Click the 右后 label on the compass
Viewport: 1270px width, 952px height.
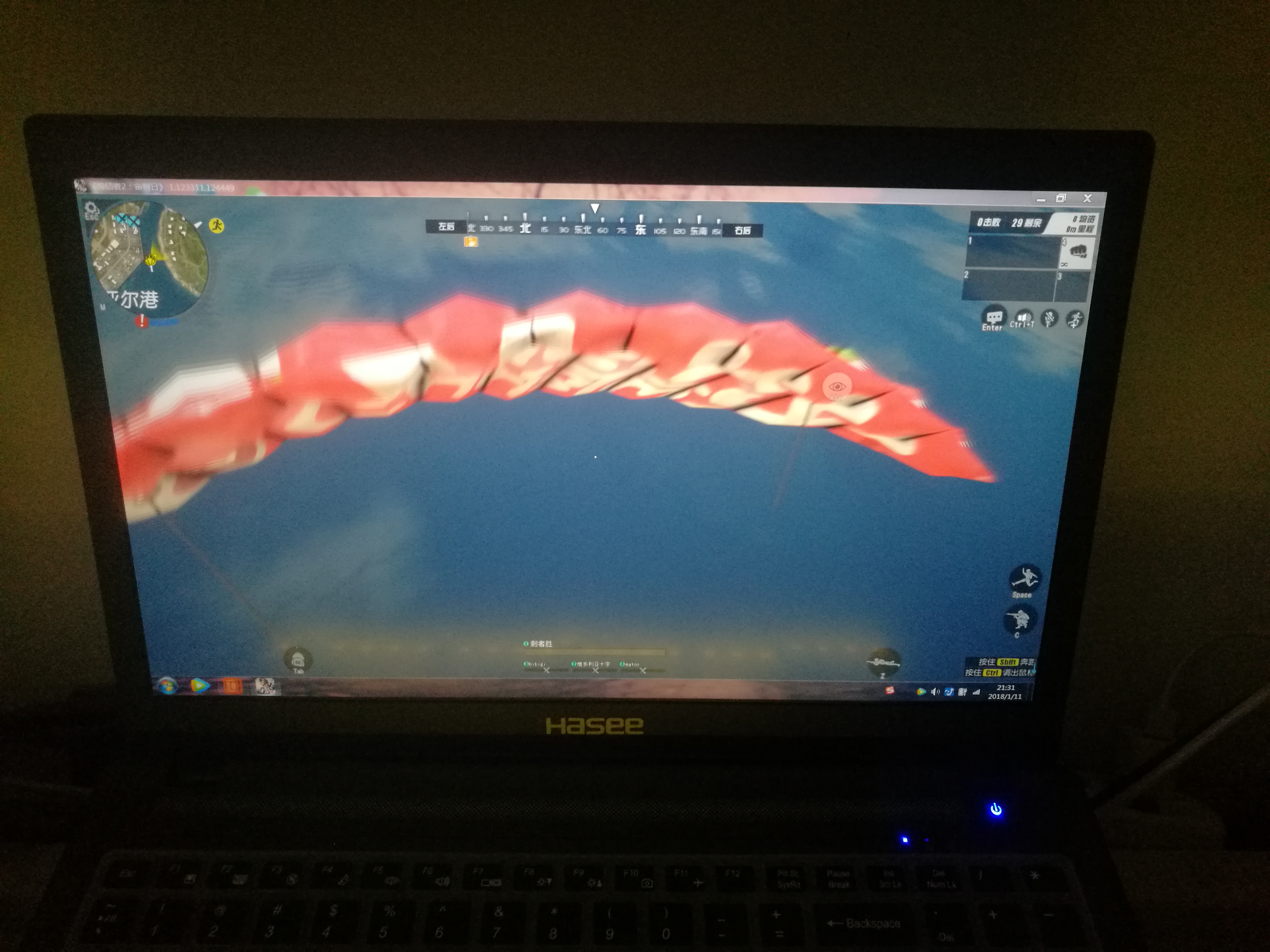tap(743, 231)
